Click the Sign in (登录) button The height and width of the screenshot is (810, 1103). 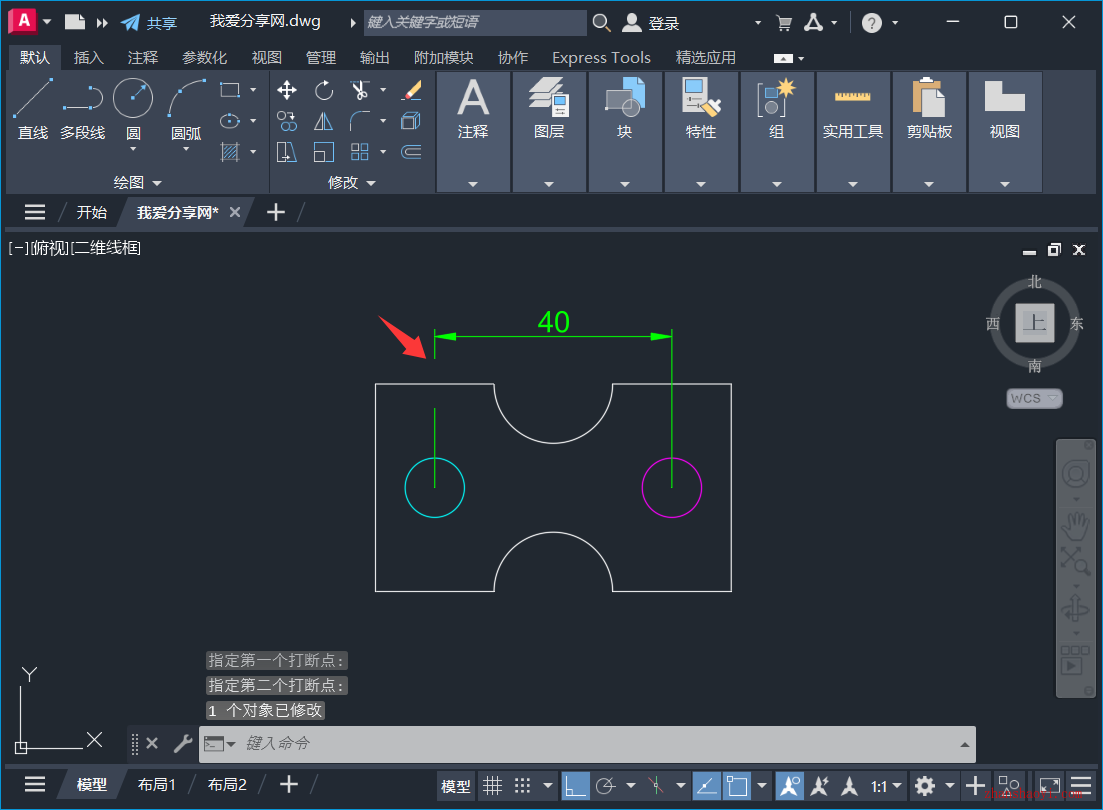click(651, 23)
